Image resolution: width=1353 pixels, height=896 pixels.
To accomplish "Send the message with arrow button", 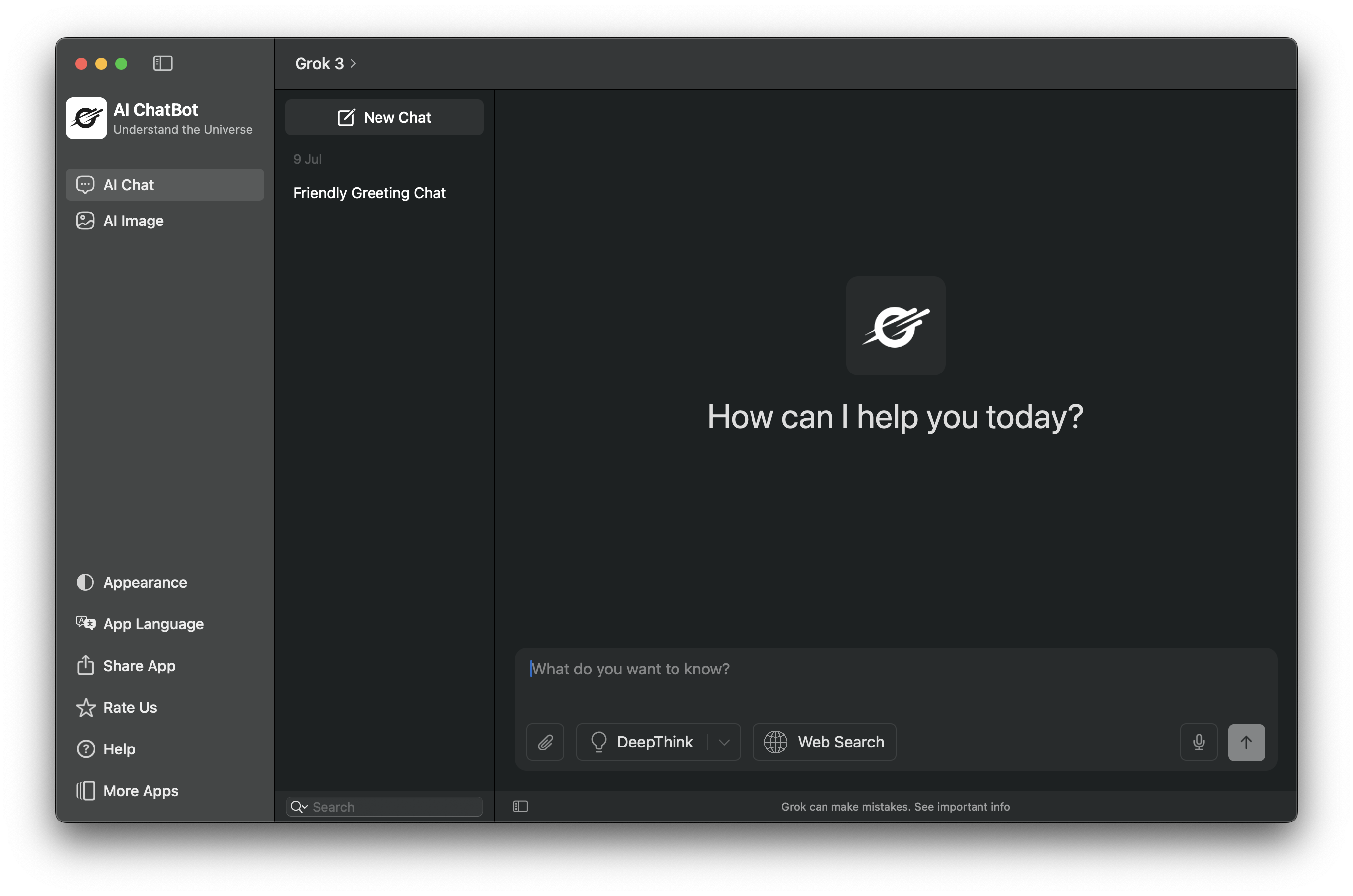I will pos(1246,743).
